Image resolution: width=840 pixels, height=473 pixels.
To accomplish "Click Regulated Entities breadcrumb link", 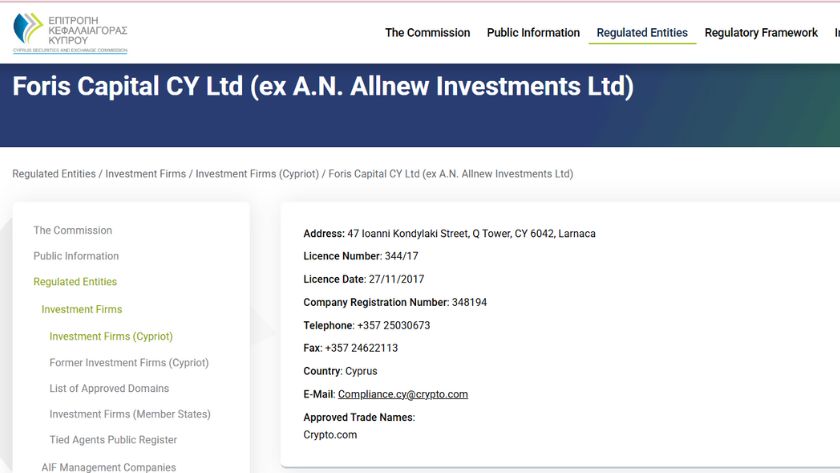I will click(x=54, y=174).
